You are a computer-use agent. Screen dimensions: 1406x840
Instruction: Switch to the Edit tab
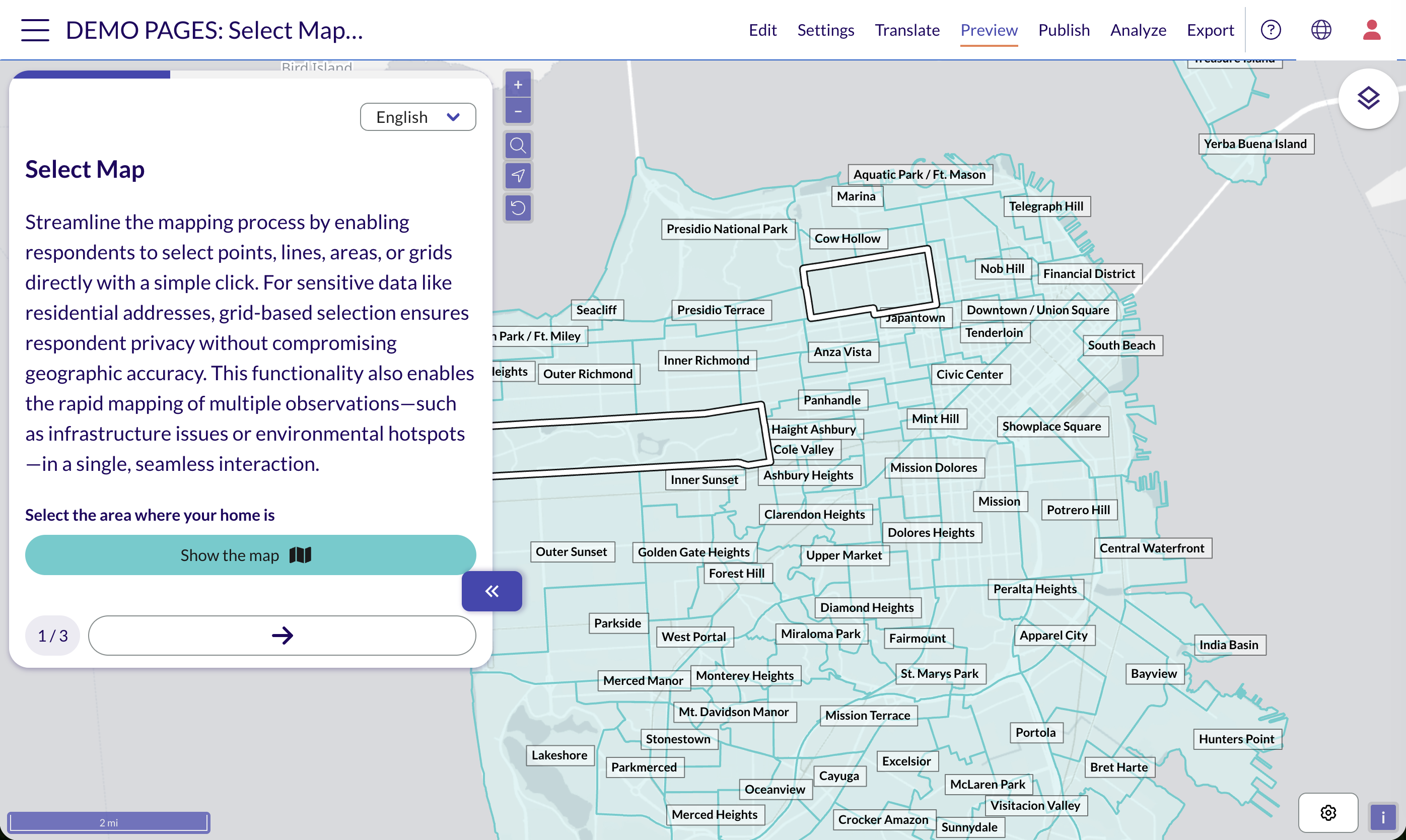tap(762, 30)
